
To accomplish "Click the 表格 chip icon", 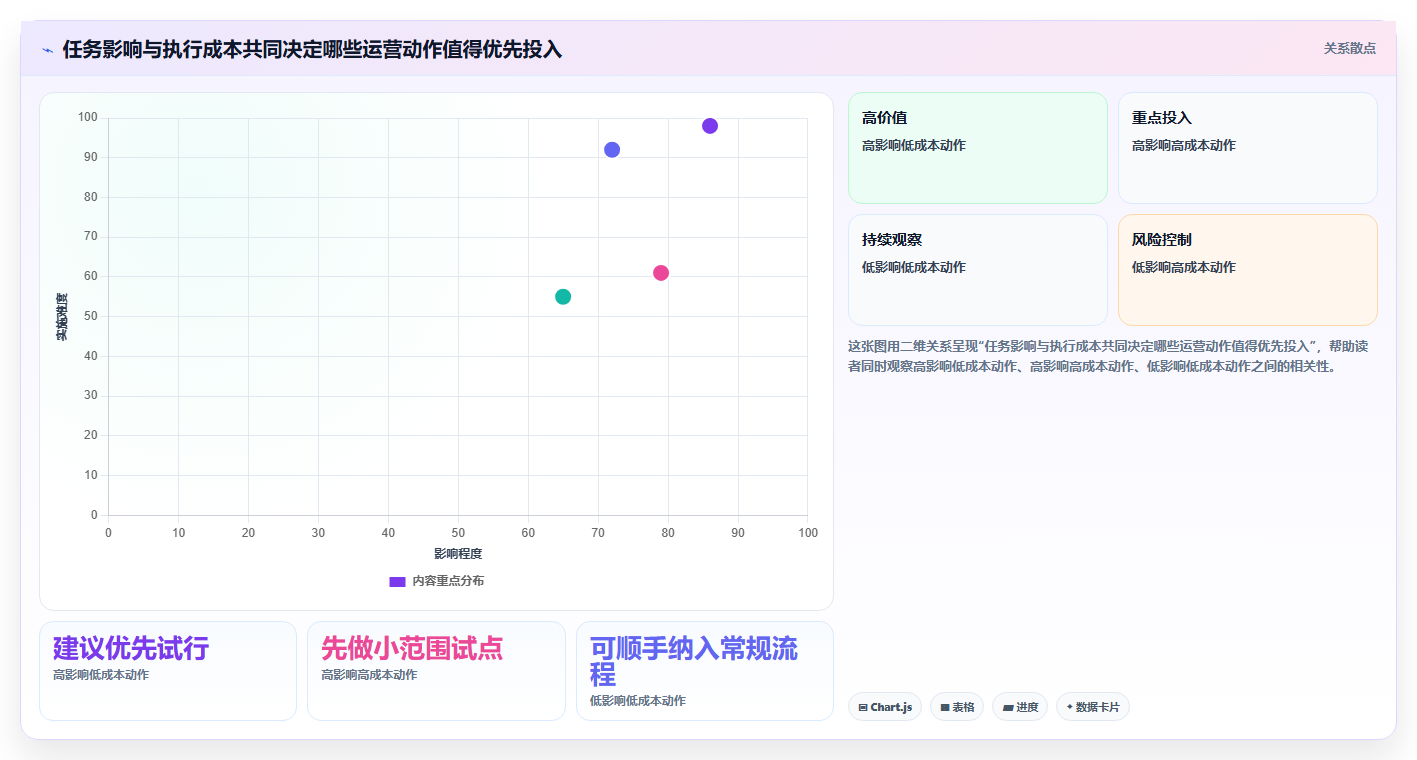I will point(945,707).
